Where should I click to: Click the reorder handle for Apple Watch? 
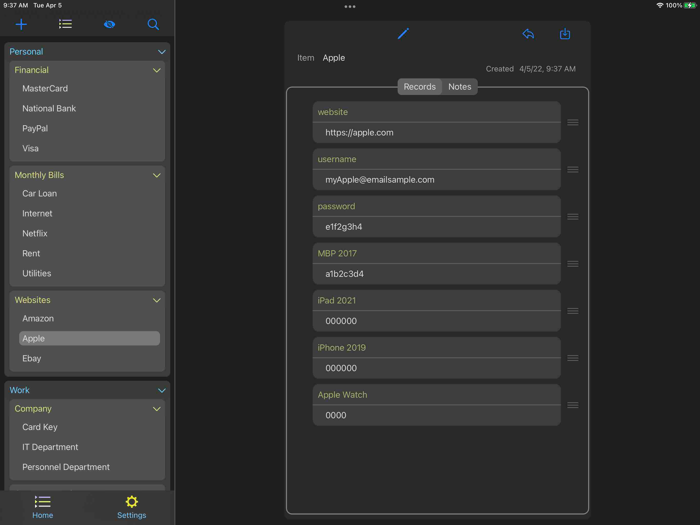[x=573, y=405]
